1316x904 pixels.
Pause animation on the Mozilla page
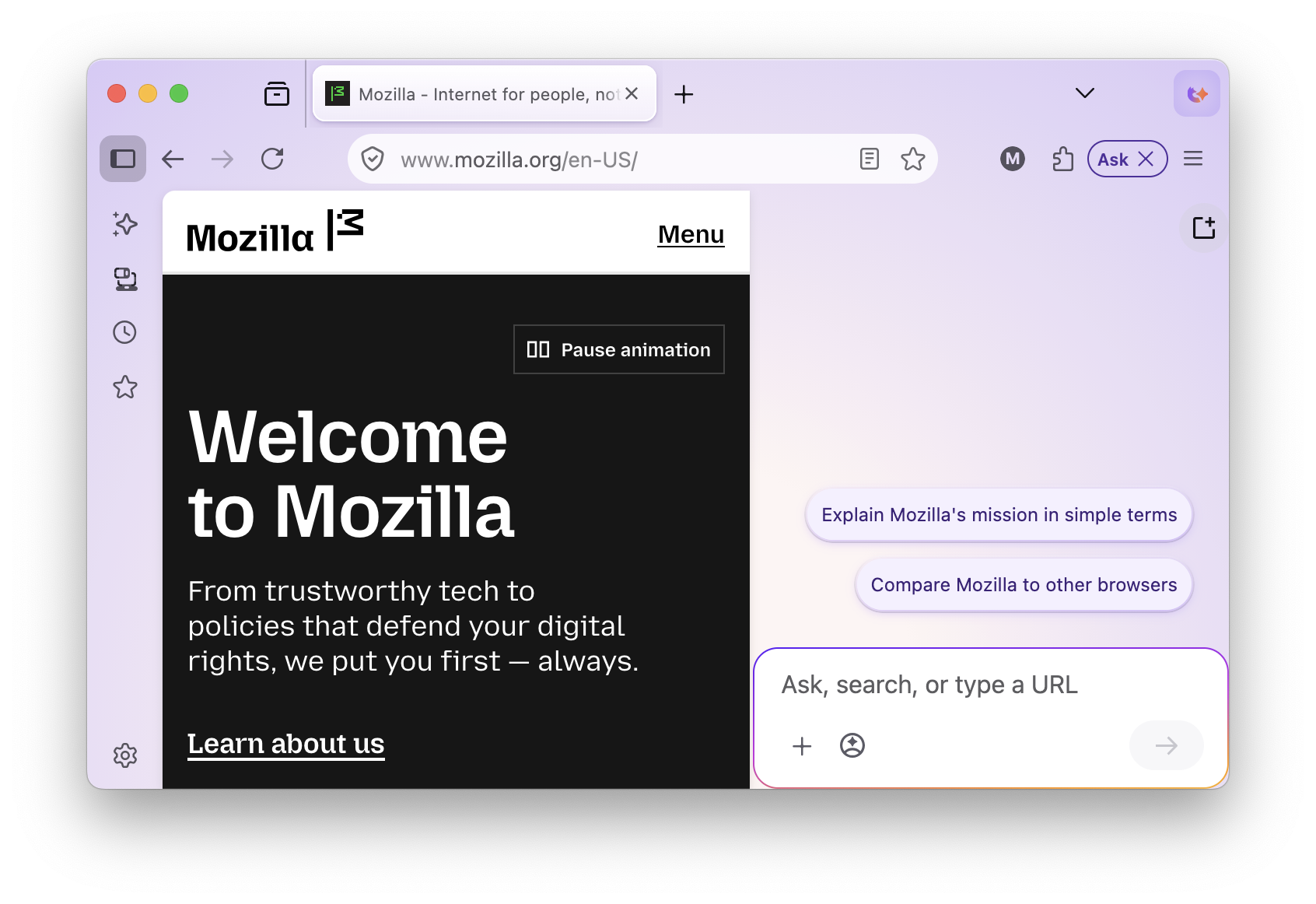[618, 349]
